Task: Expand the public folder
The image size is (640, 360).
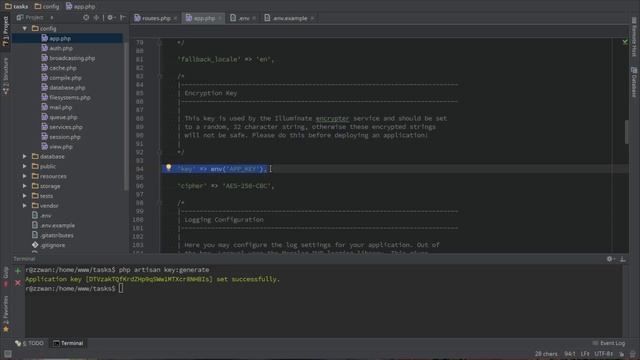Action: 24,166
